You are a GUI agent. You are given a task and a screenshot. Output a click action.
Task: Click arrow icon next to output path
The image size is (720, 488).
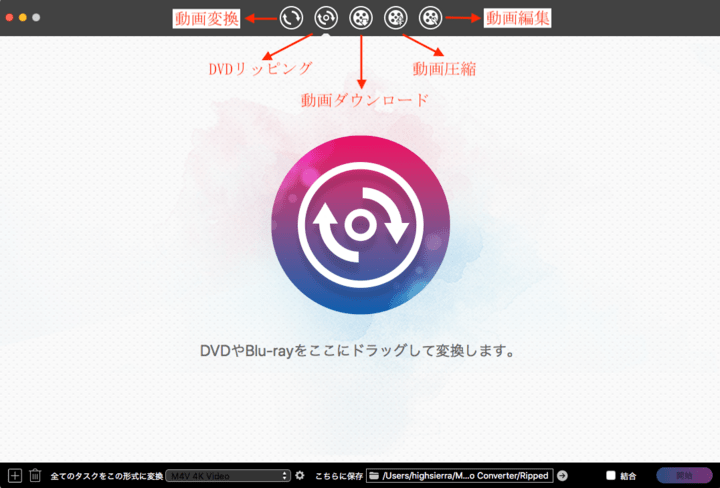(x=563, y=476)
